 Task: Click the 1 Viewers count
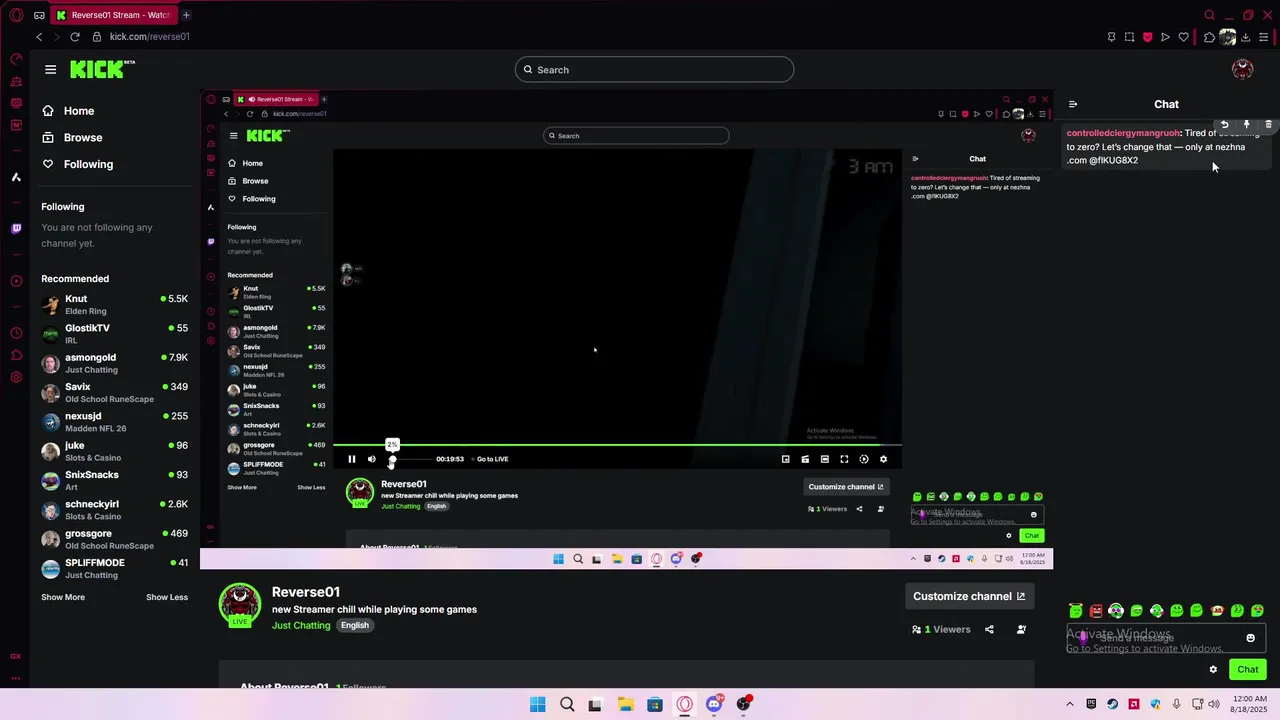coord(941,629)
